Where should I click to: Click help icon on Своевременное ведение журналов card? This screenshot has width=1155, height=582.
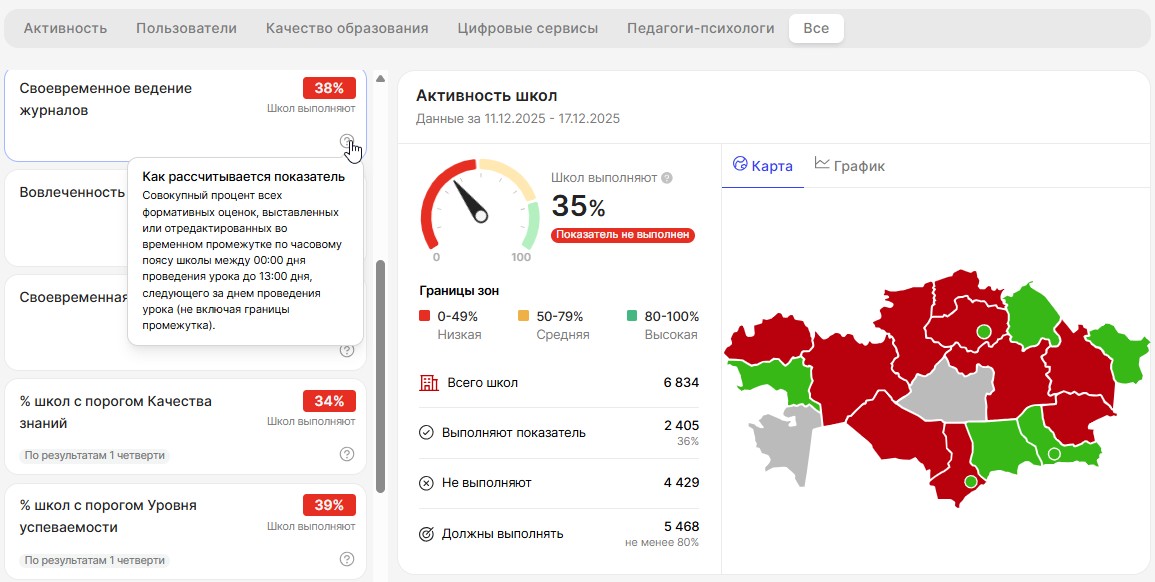click(x=346, y=141)
